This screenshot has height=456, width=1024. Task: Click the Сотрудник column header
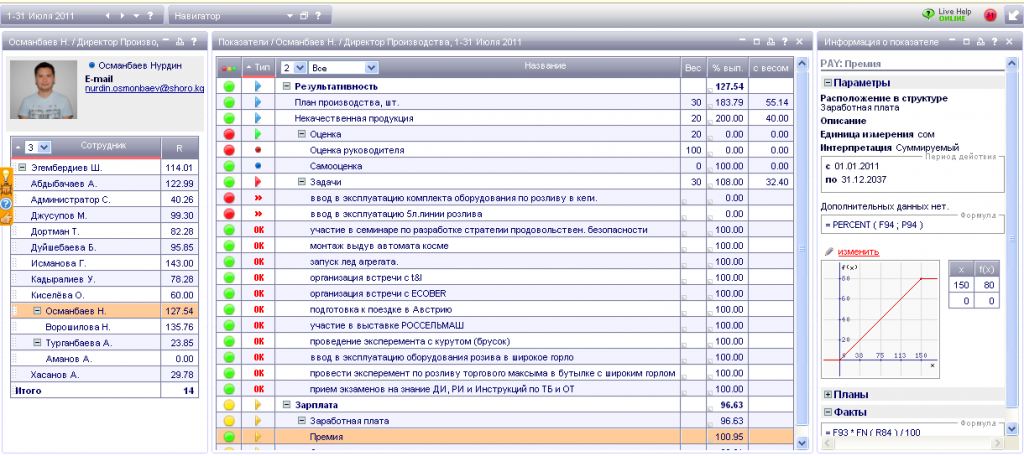103,146
